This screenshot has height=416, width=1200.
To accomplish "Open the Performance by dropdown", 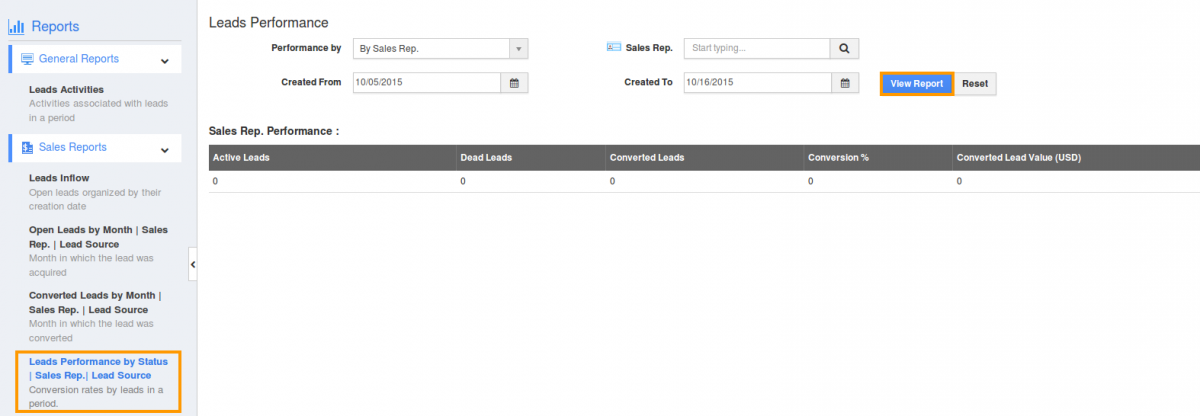I will click(x=440, y=48).
